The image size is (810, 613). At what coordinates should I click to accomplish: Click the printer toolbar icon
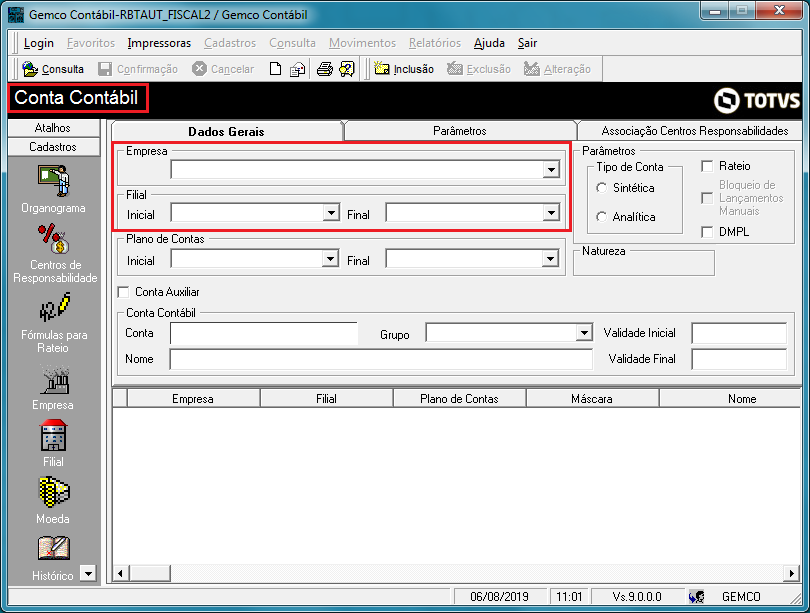324,69
